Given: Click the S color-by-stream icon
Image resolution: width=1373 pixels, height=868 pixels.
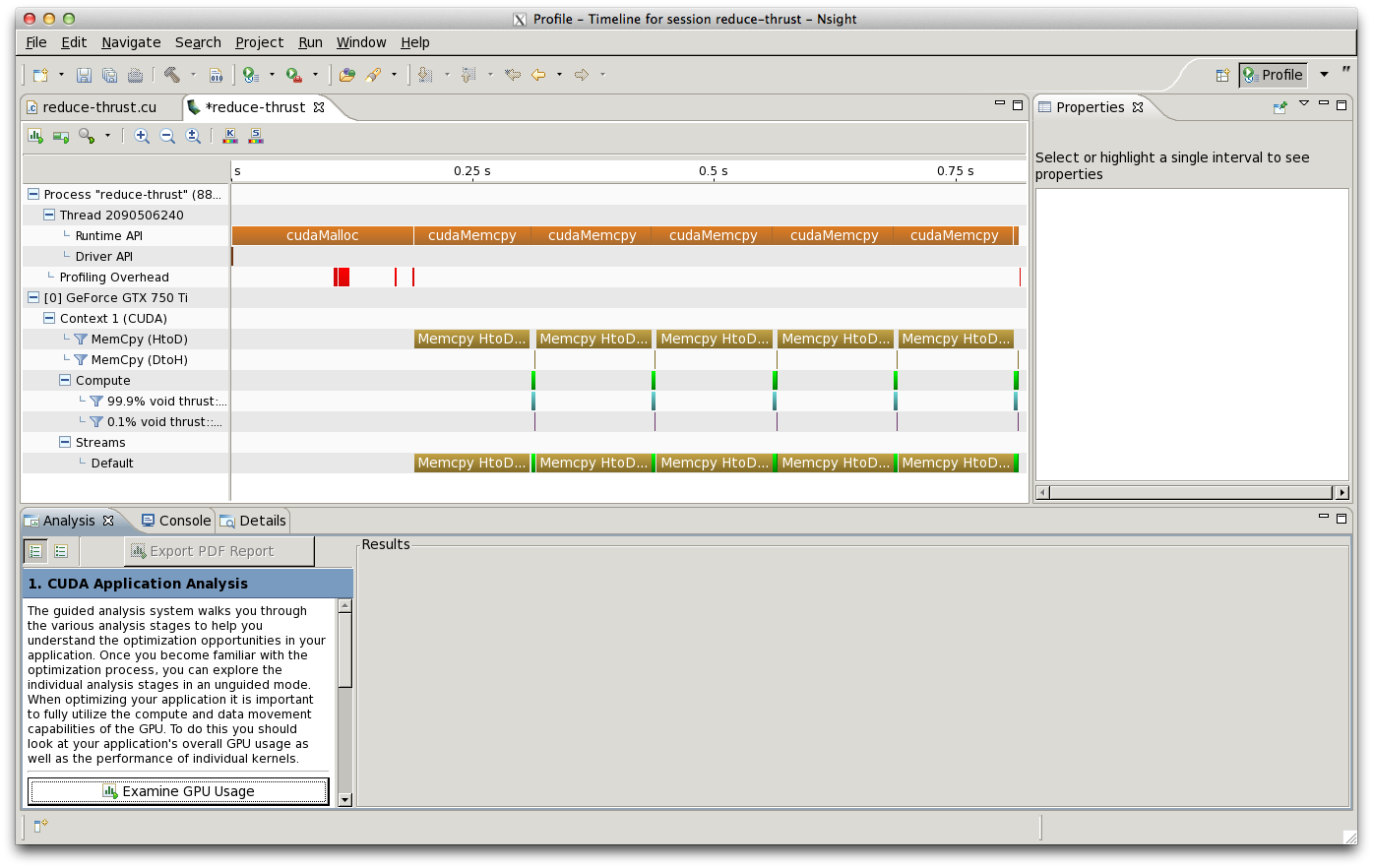Looking at the screenshot, I should pos(256,137).
